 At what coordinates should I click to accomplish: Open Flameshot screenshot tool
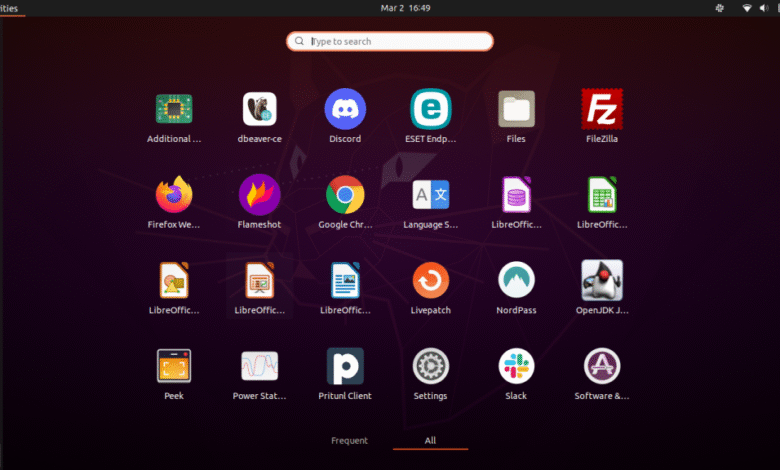pos(260,194)
